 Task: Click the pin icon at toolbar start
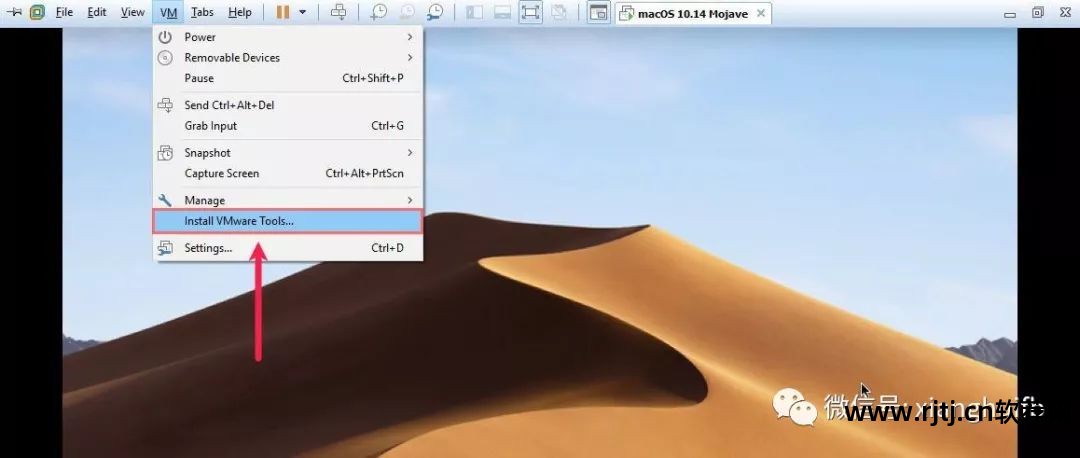pyautogui.click(x=14, y=12)
